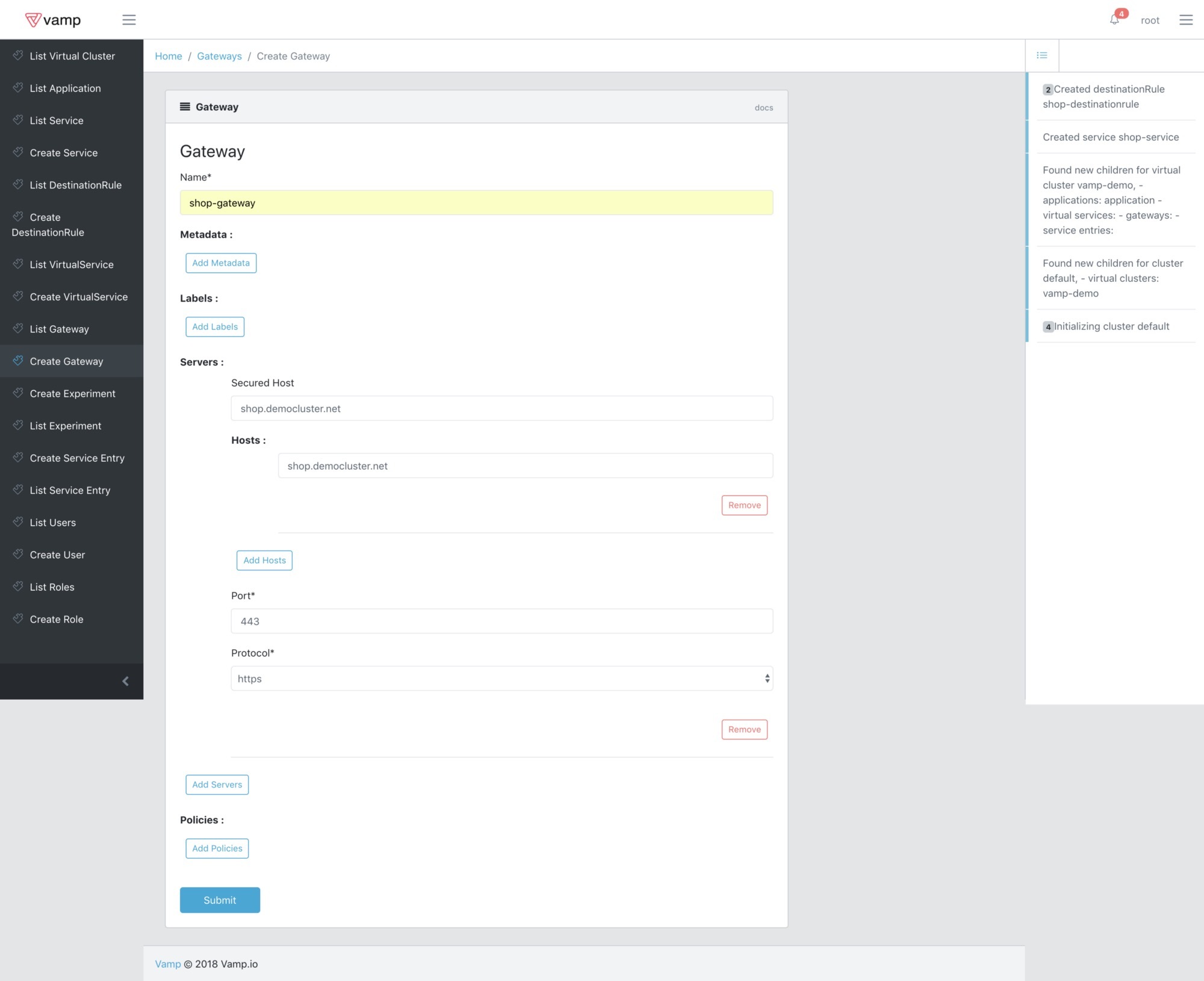Viewport: 1204px width, 981px height.
Task: Collapse sidebar with the left chevron
Action: coord(125,681)
